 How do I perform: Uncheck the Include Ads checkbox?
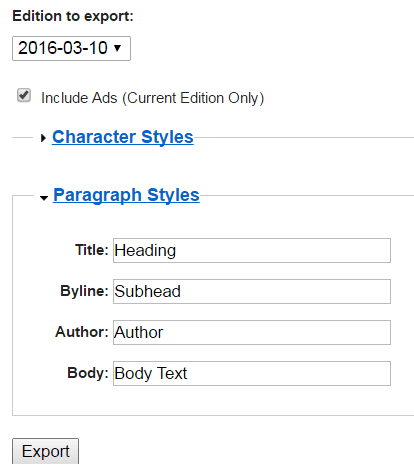[x=24, y=96]
